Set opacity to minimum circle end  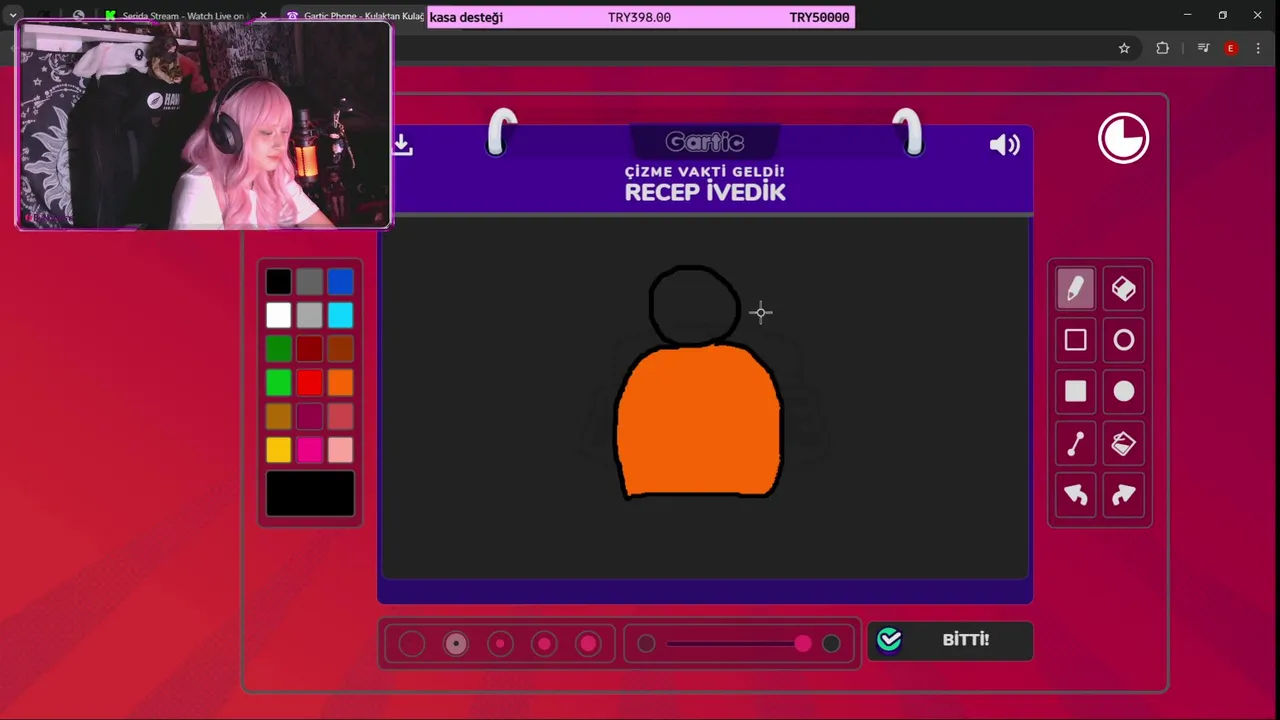(x=646, y=644)
